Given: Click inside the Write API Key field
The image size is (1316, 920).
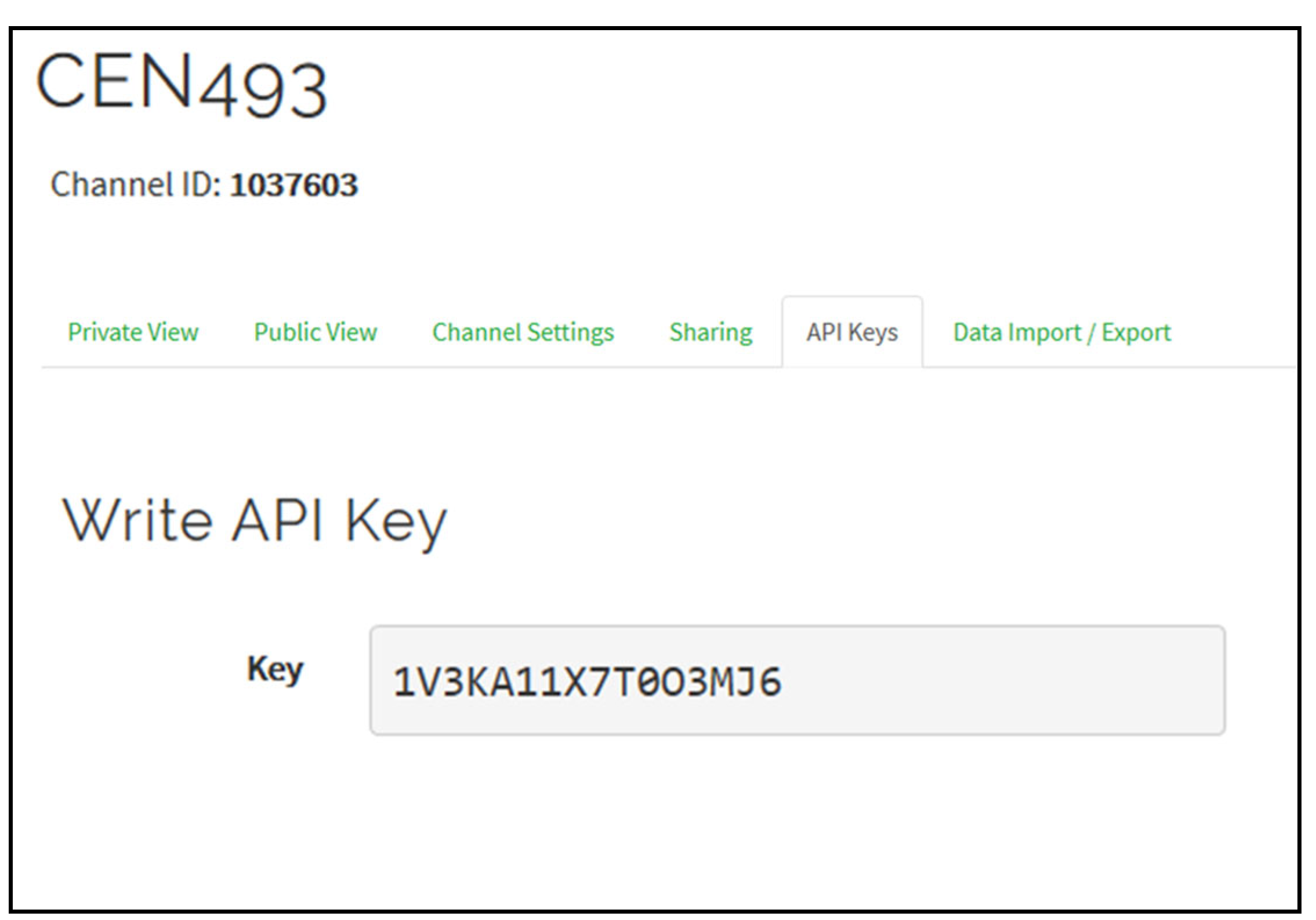Looking at the screenshot, I should pyautogui.click(x=797, y=680).
